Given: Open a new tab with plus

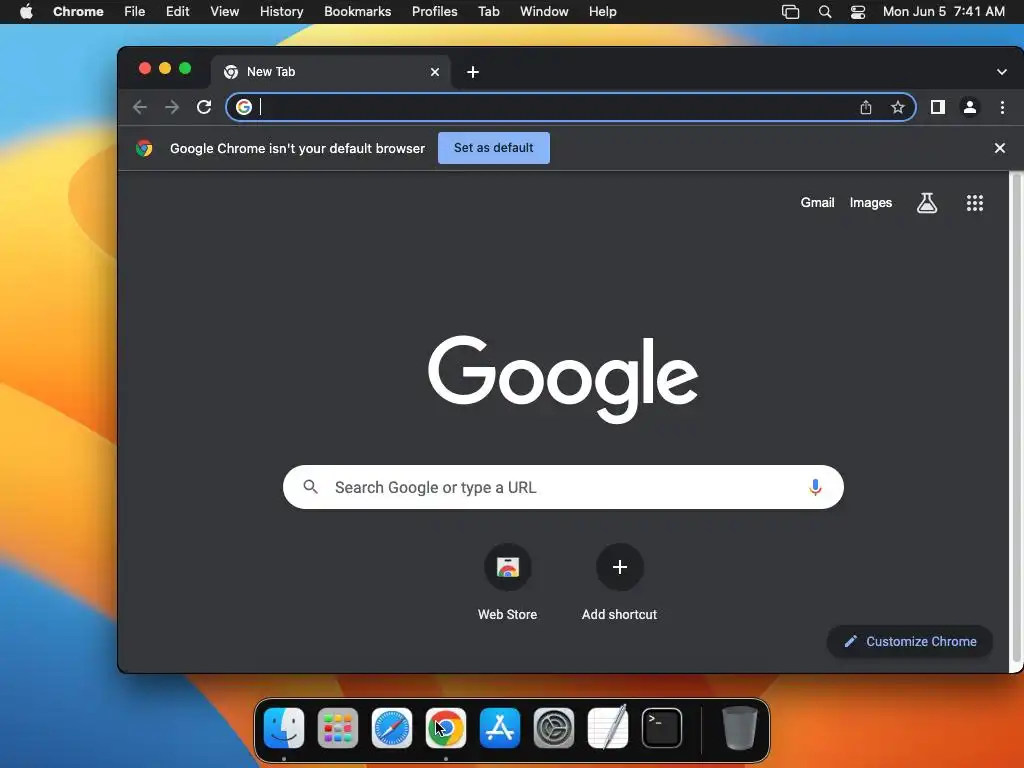Looking at the screenshot, I should [x=473, y=72].
